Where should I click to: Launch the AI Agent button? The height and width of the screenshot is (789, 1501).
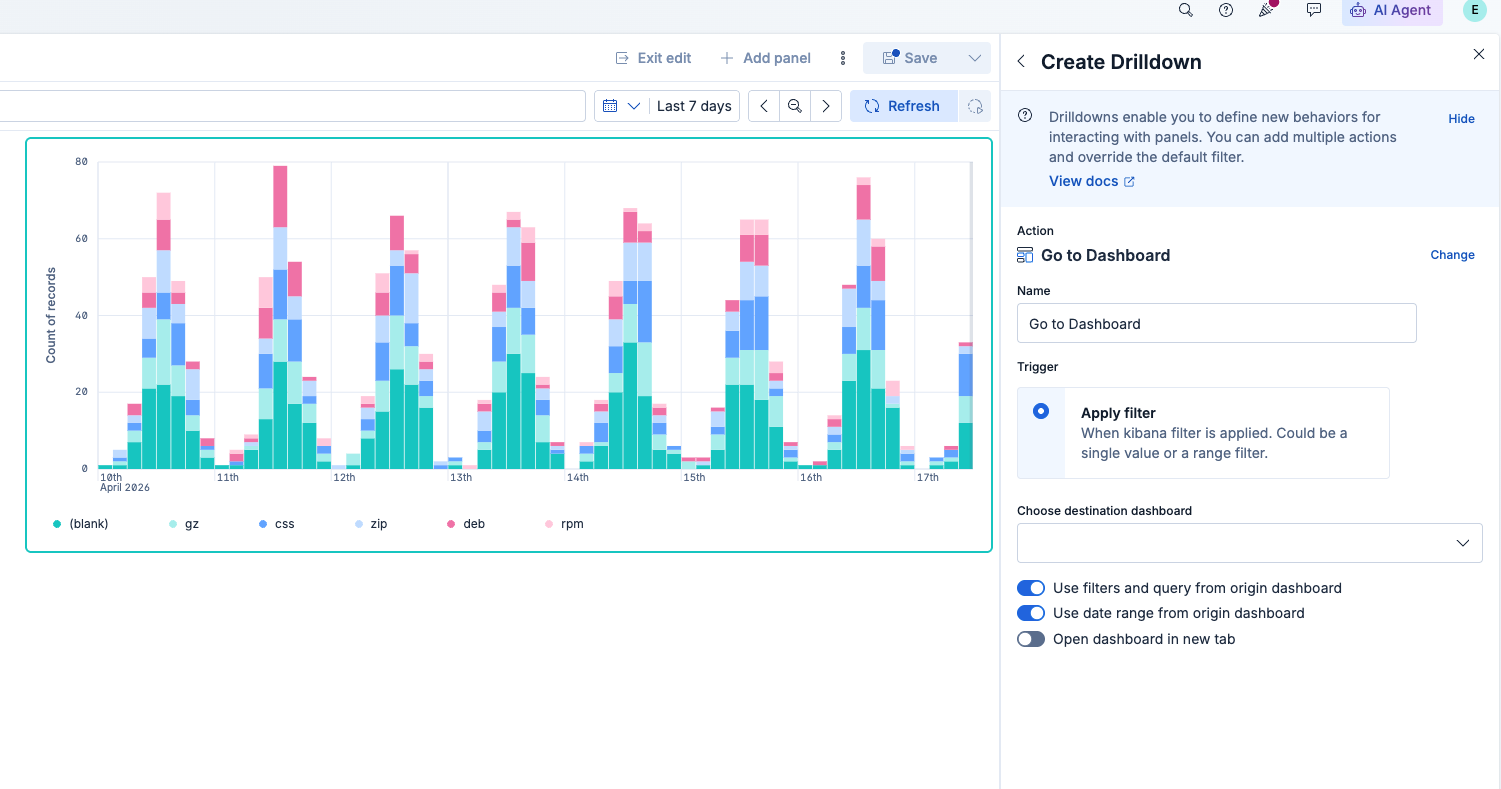click(x=1392, y=11)
